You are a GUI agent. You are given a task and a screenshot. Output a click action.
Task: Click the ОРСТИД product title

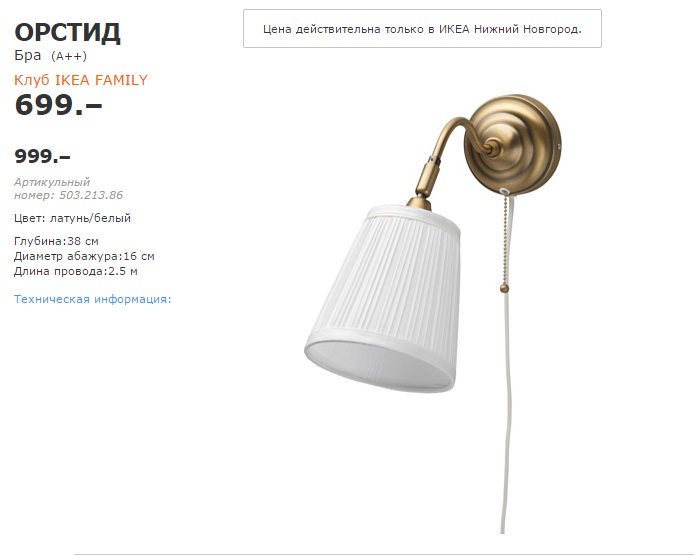(67, 32)
